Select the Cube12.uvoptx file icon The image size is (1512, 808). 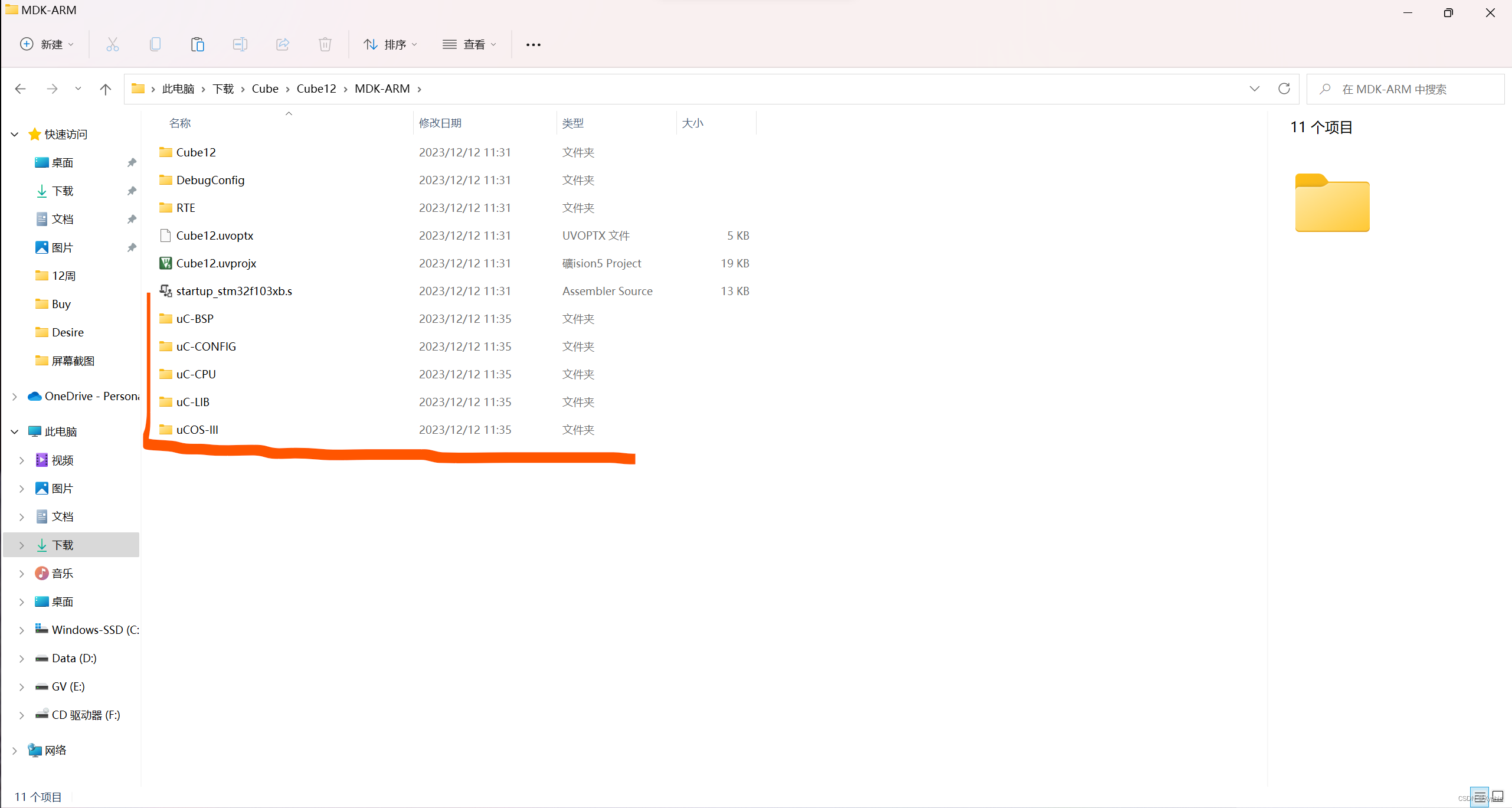click(x=166, y=235)
